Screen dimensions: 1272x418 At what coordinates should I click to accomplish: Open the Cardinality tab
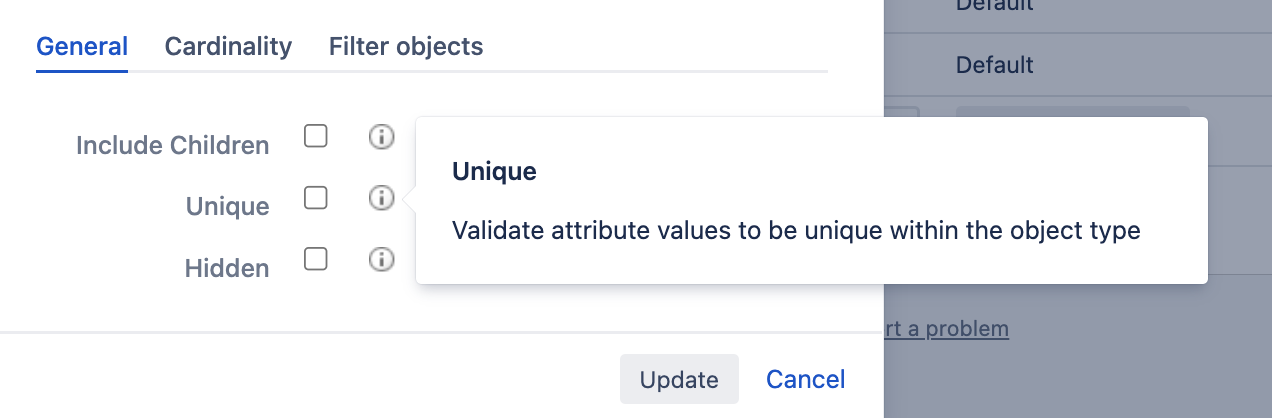point(228,47)
